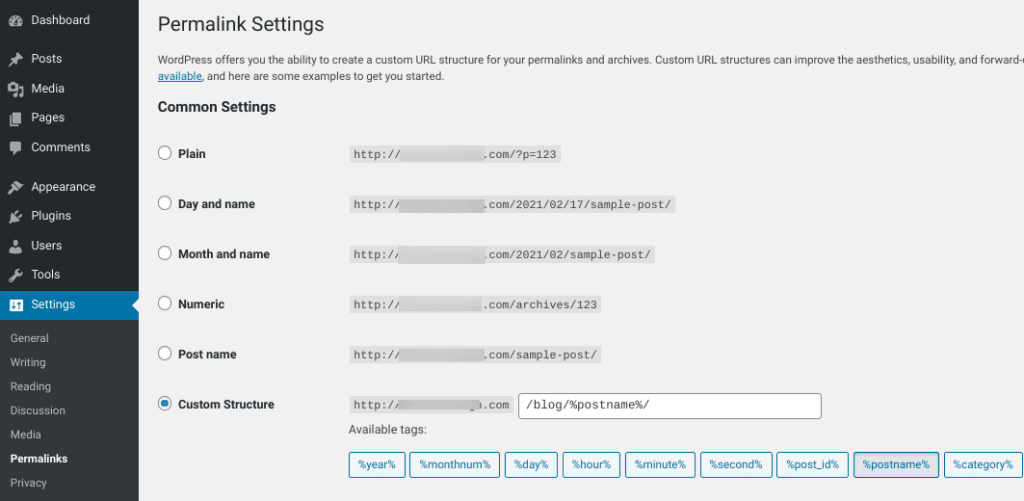Image resolution: width=1024 pixels, height=501 pixels.
Task: Open the Posts menu label
Action: tap(46, 59)
